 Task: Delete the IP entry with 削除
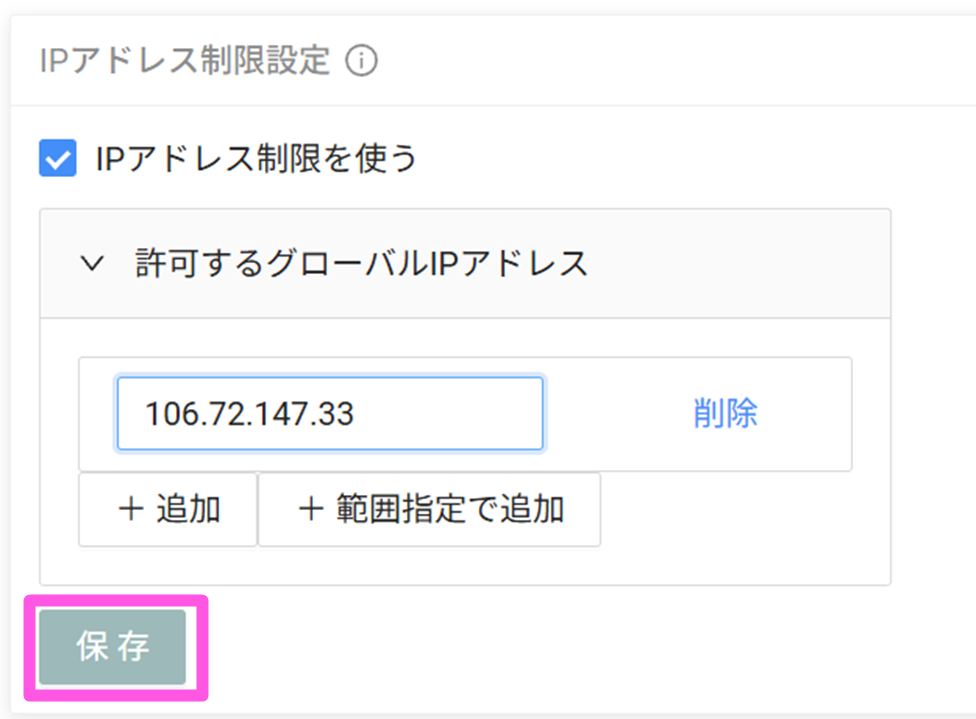tap(725, 414)
